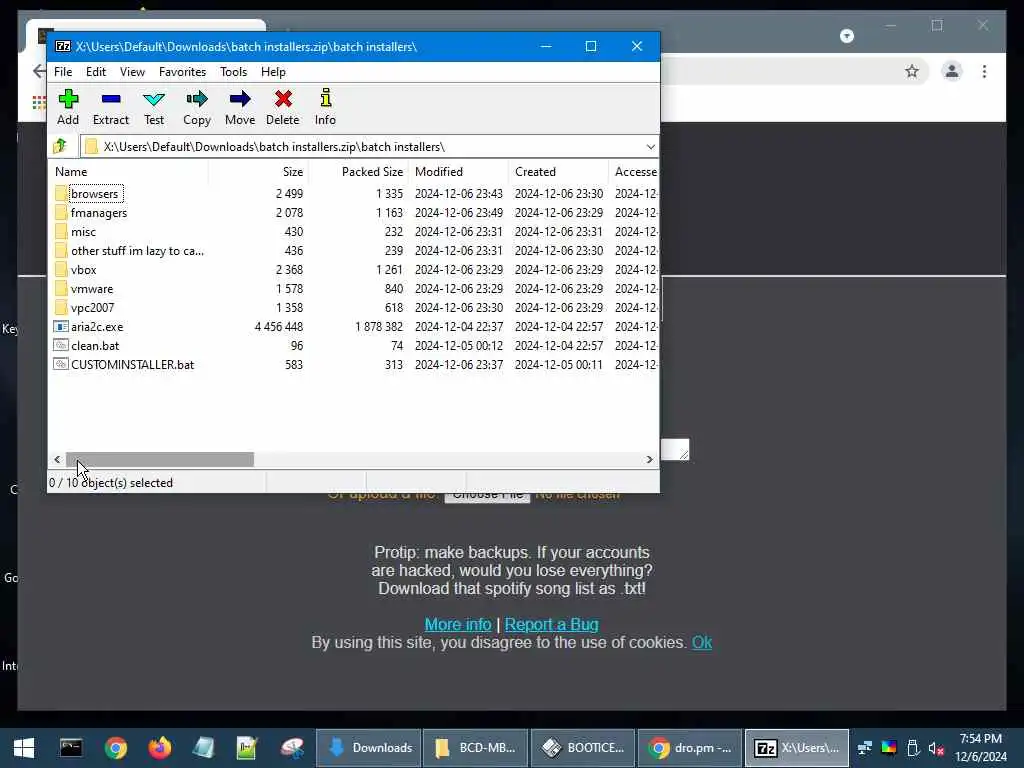Open the Favorites menu

click(182, 72)
